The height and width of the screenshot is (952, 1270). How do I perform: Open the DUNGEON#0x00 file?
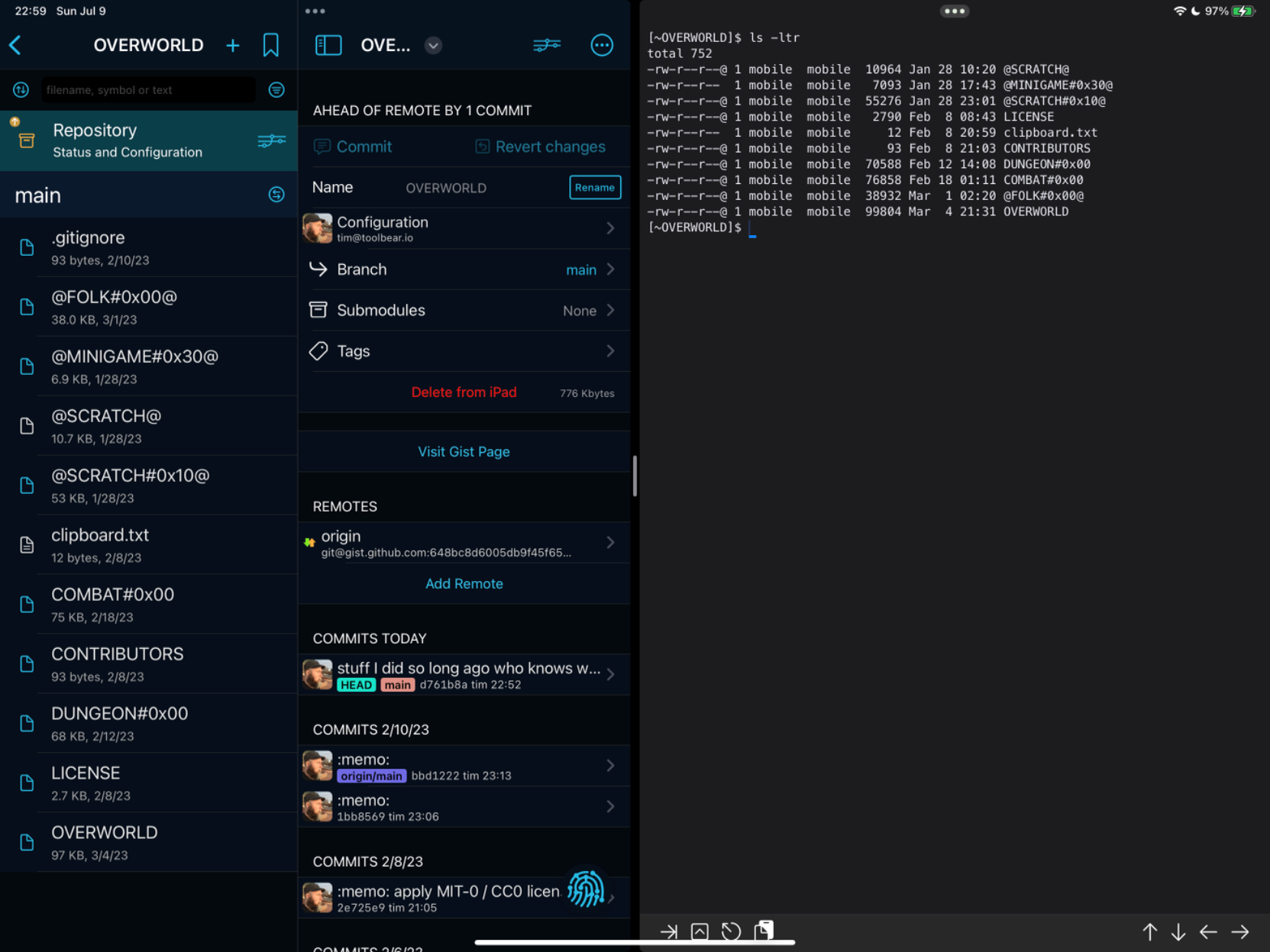149,724
